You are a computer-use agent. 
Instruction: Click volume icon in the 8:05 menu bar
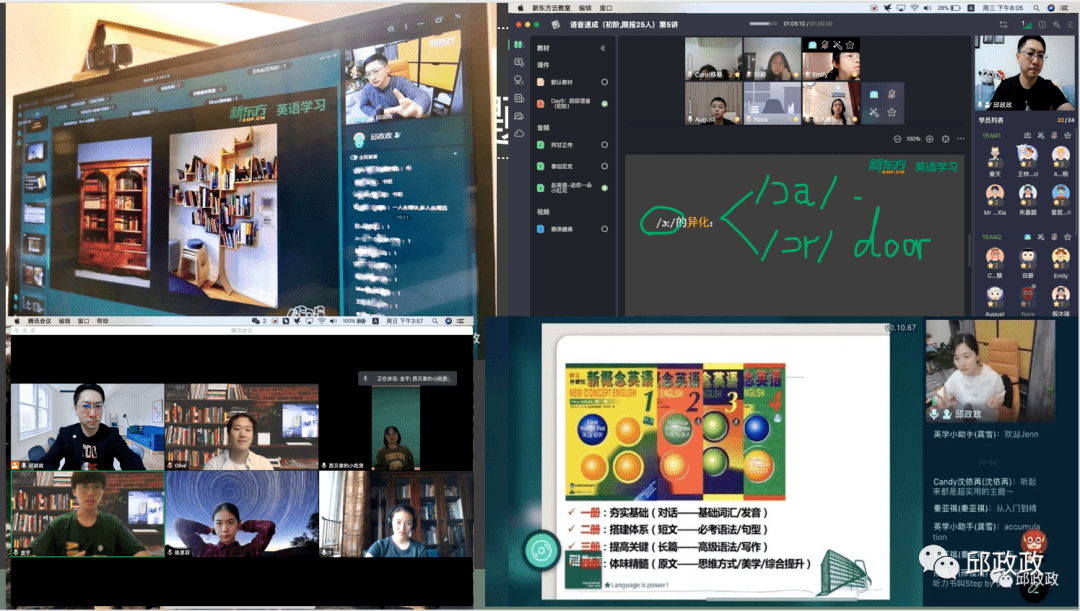(x=926, y=8)
